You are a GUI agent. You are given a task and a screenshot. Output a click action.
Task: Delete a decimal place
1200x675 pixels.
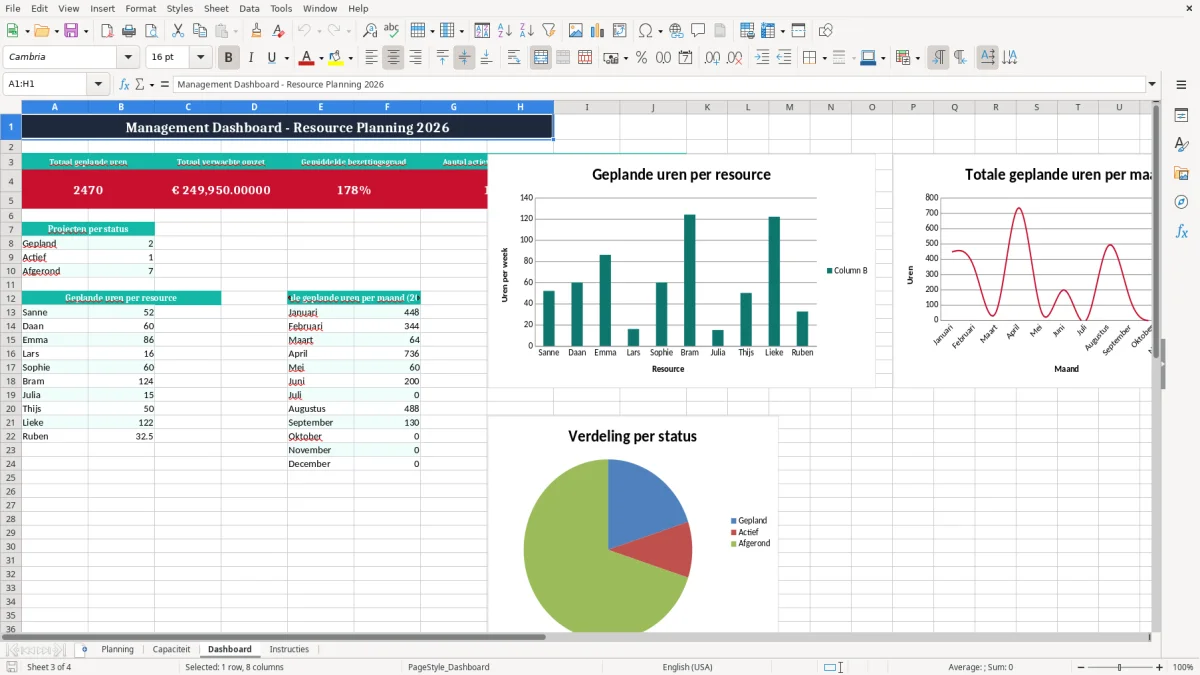point(734,58)
